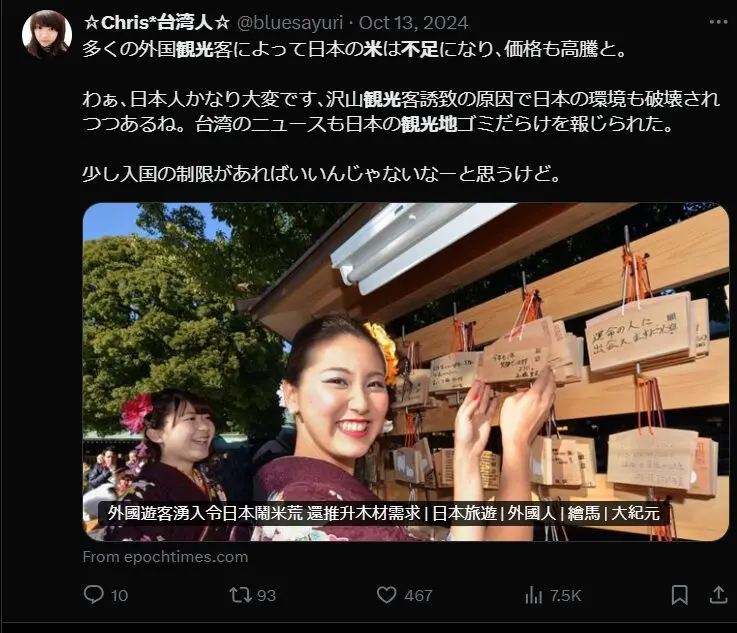The width and height of the screenshot is (737, 633).
Task: Click the retweet arrows icon
Action: click(240, 595)
